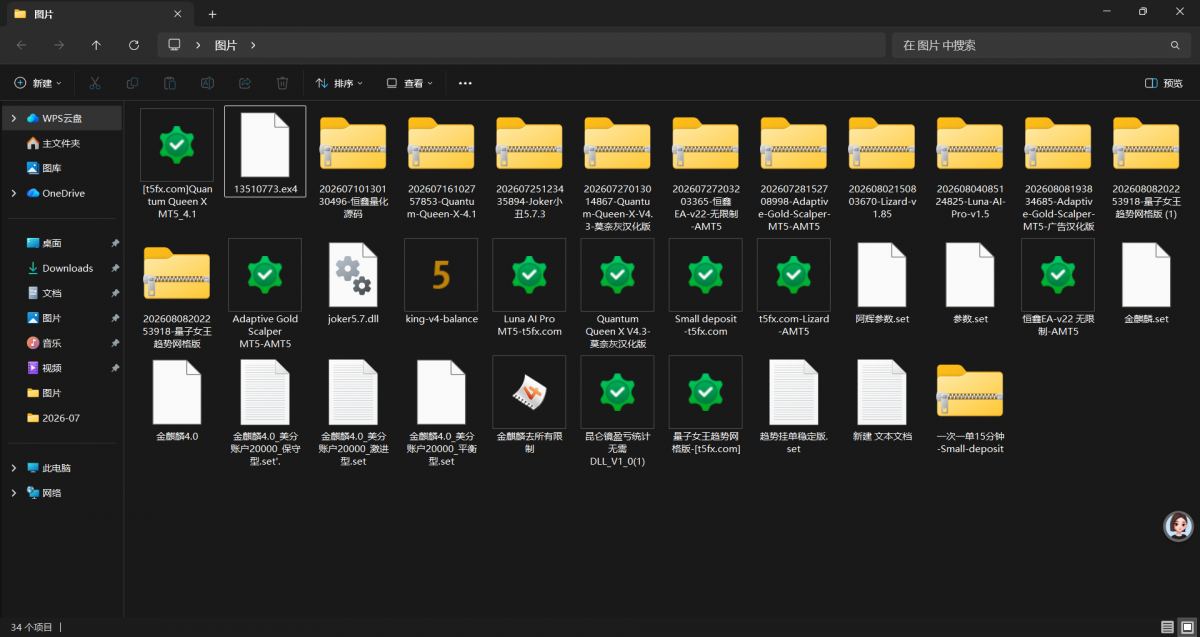1200x637 pixels.
Task: Expand the breadcrumb chevron after 图片
Action: 254,45
